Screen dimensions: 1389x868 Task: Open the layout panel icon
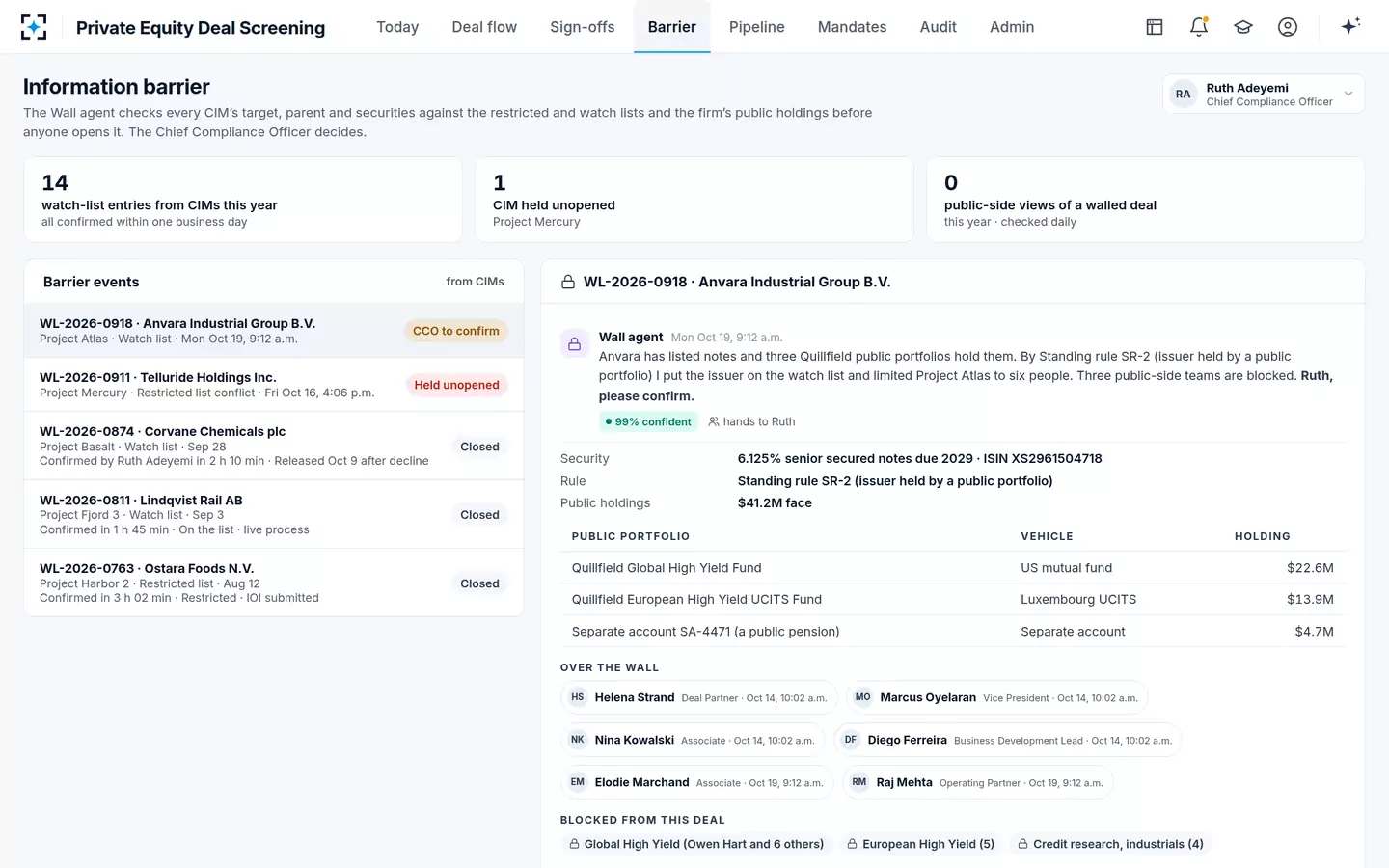tap(1155, 27)
